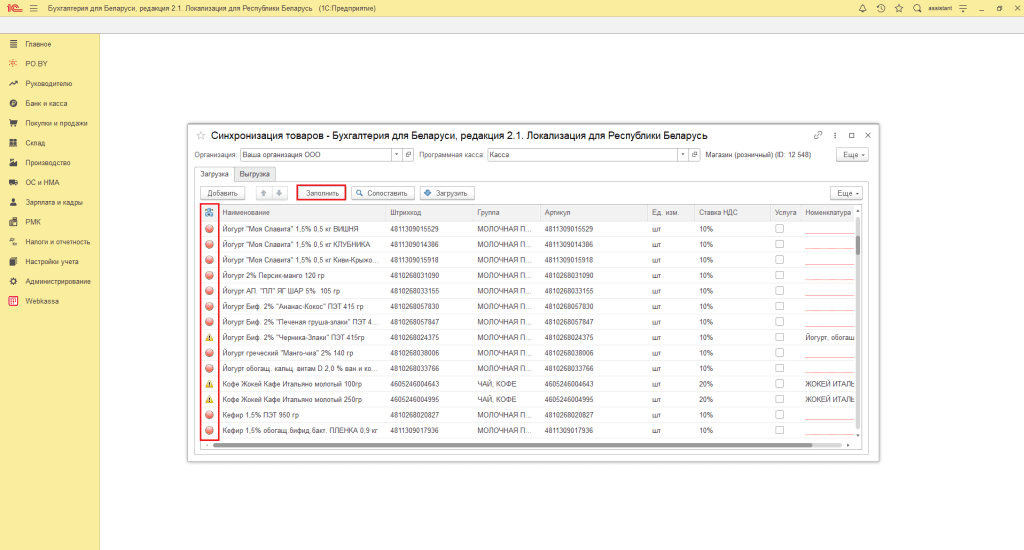Open the dialog three-dots menu
This screenshot has width=1024, height=550.
tap(835, 135)
